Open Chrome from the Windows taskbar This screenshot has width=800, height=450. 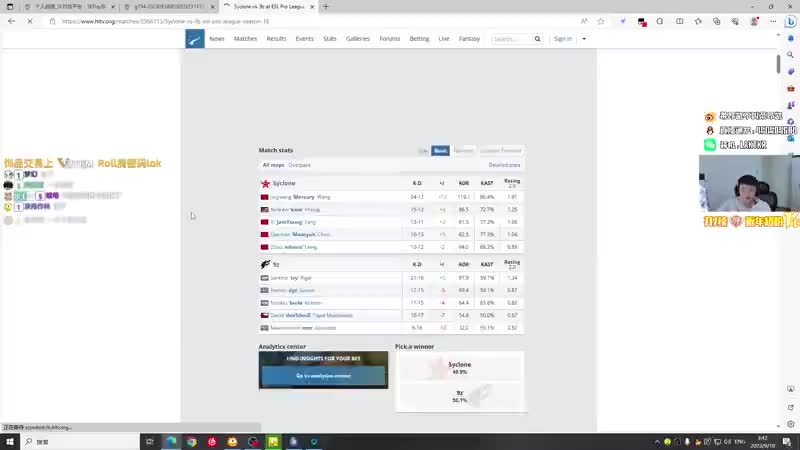point(191,441)
